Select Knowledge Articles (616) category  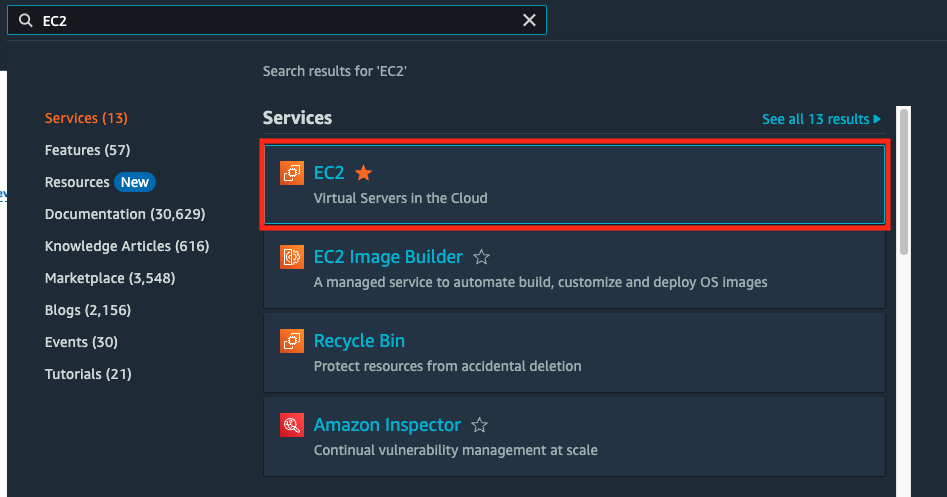(x=127, y=246)
